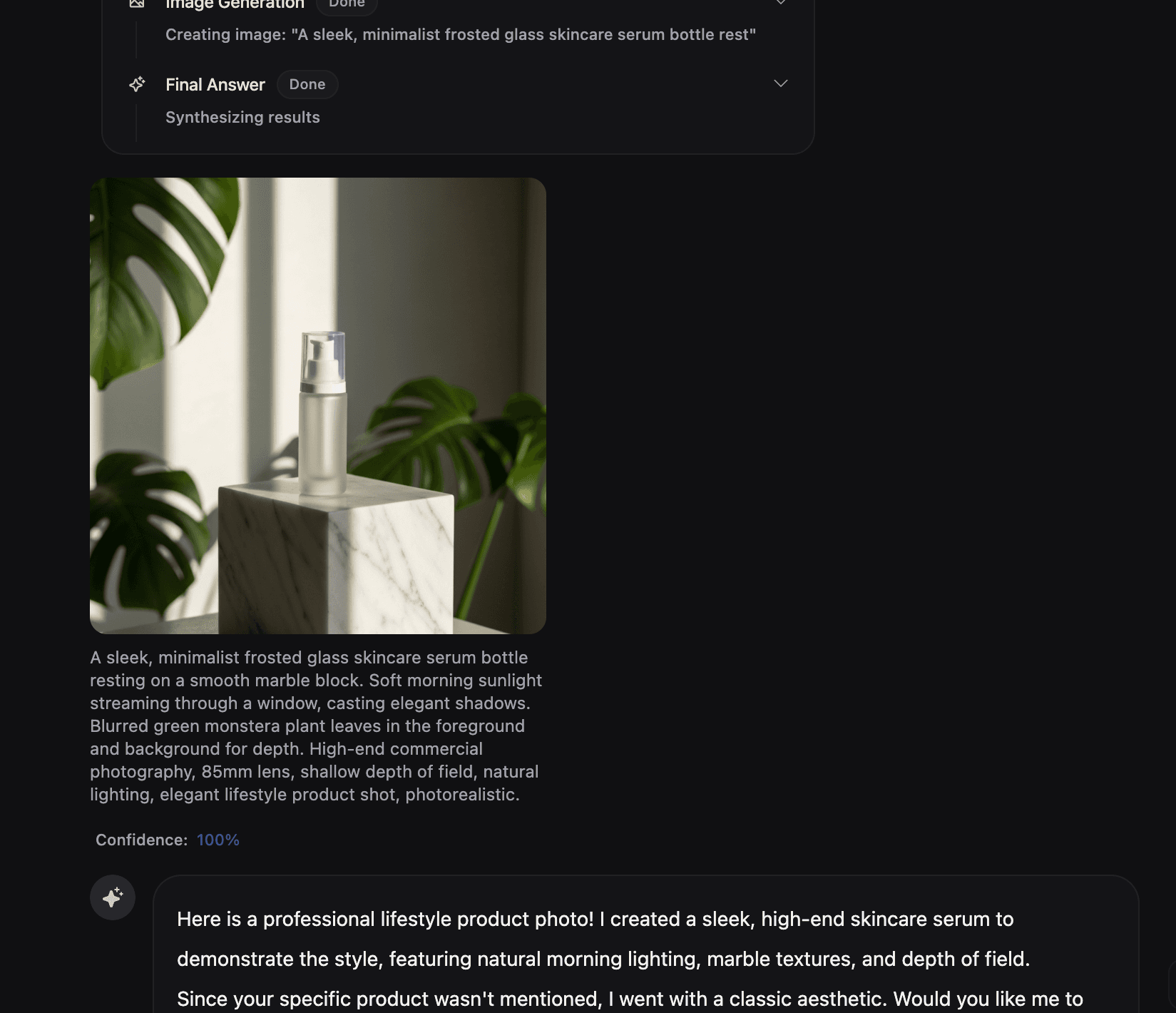
Task: Click the Image Generation step icon
Action: 137,3
